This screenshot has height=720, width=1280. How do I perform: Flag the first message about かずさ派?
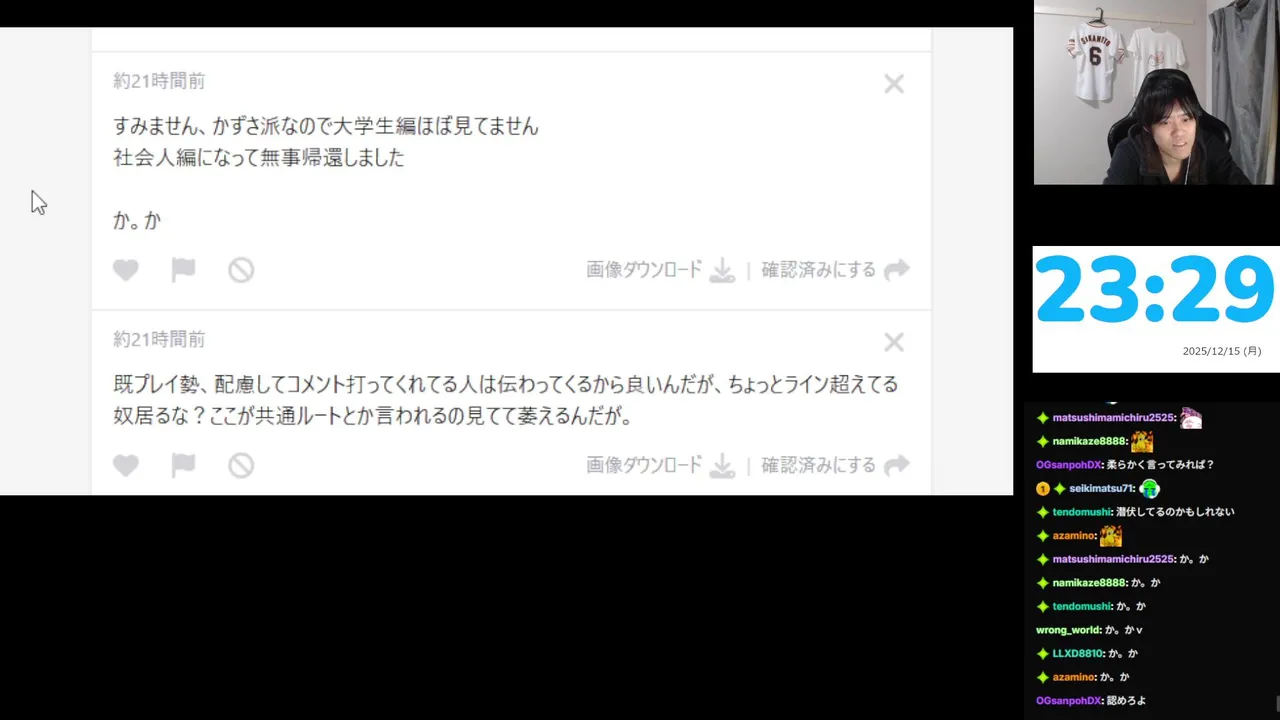point(183,270)
